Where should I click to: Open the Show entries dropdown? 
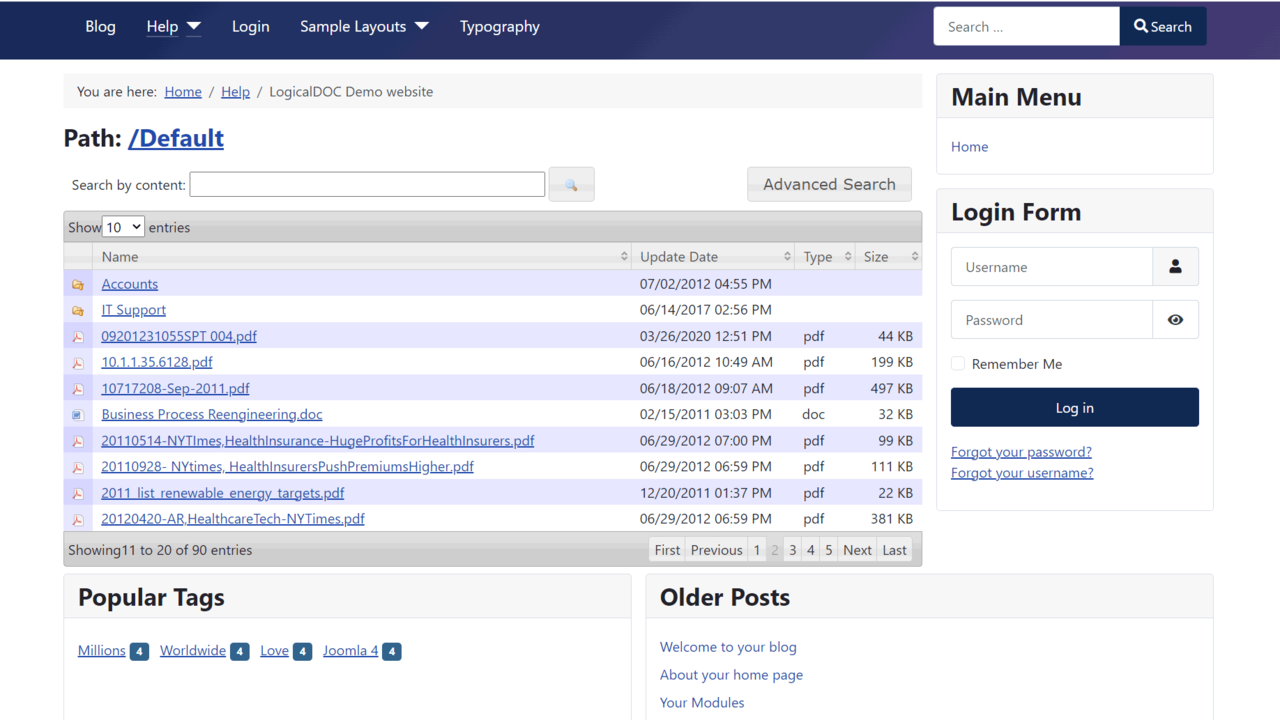[x=122, y=226]
